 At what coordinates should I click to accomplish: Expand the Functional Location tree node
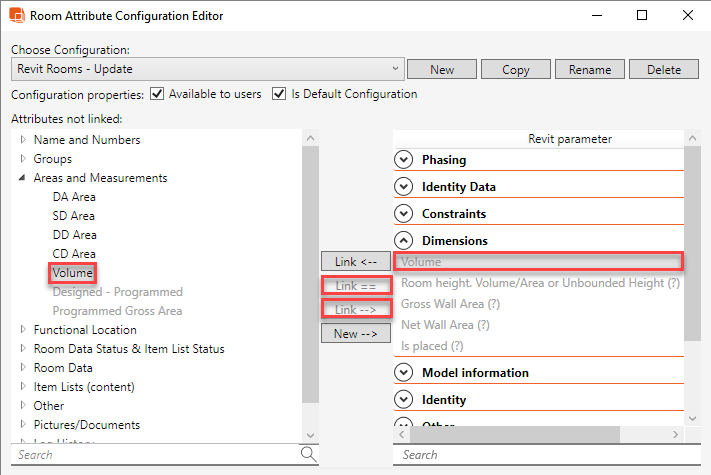(23, 330)
